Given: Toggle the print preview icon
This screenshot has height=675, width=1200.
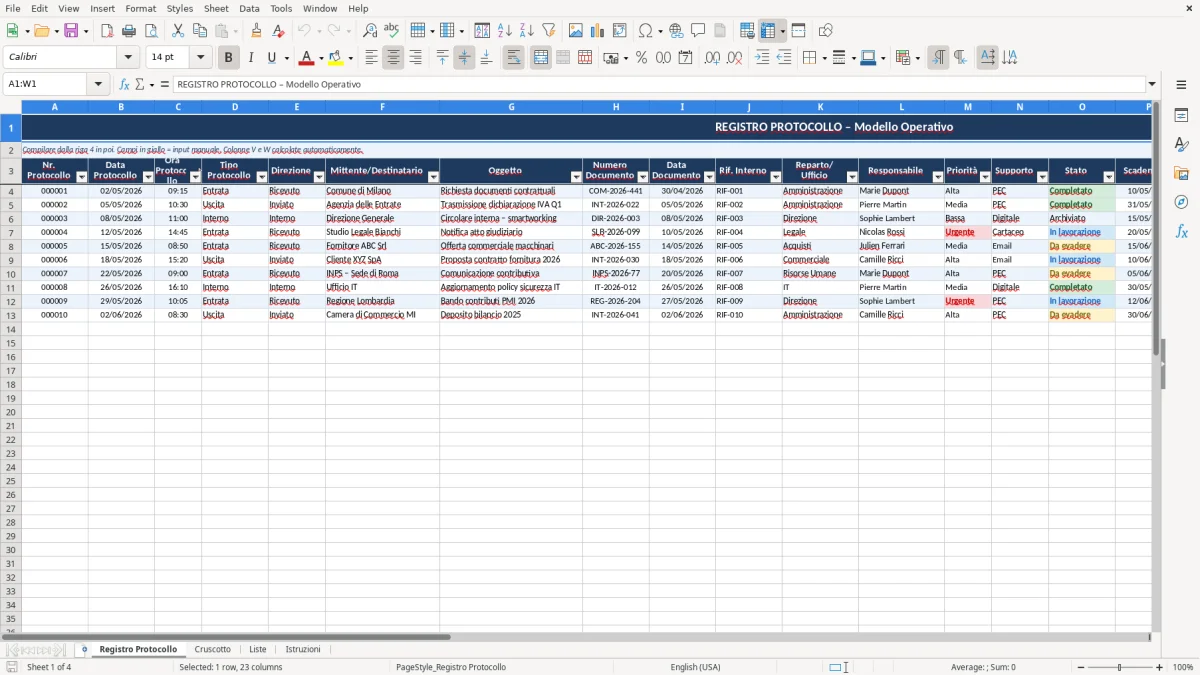Looking at the screenshot, I should pos(150,31).
